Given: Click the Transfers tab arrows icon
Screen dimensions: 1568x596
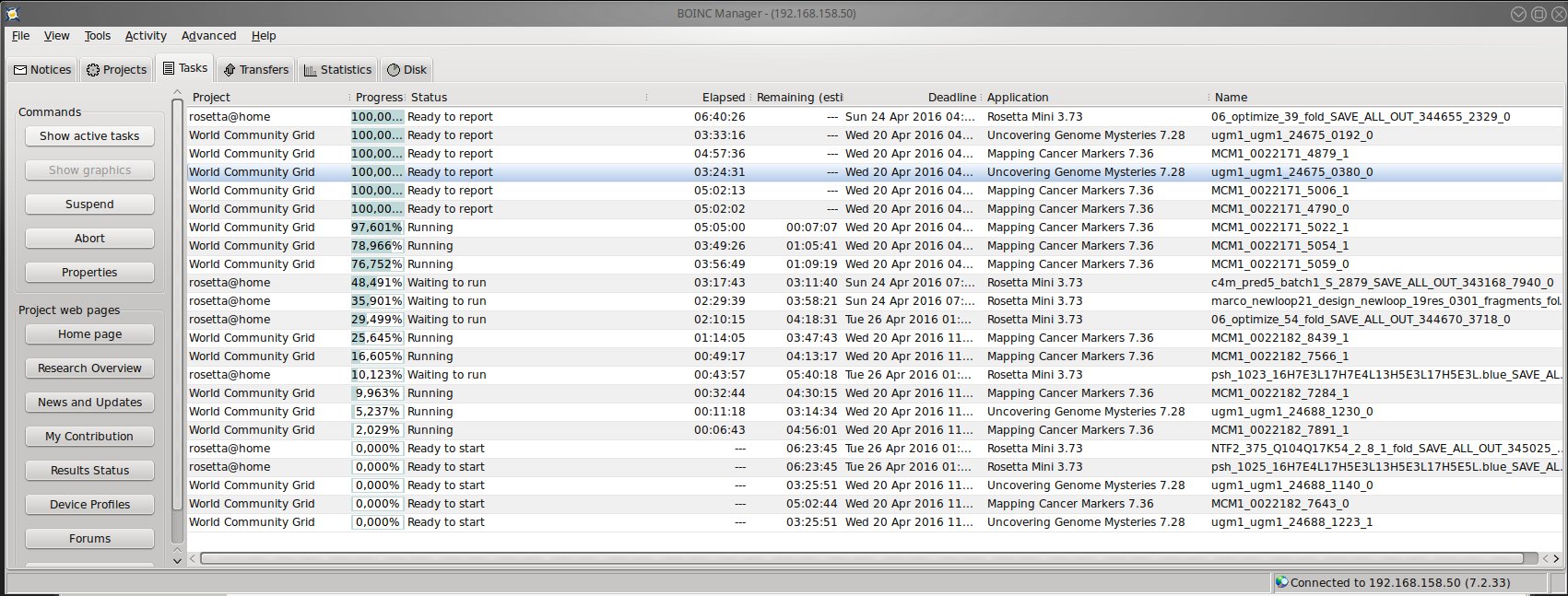Looking at the screenshot, I should 230,70.
